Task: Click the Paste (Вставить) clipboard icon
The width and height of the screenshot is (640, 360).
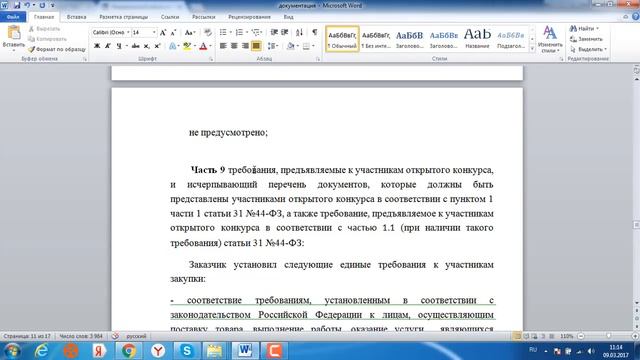Action: click(13, 33)
